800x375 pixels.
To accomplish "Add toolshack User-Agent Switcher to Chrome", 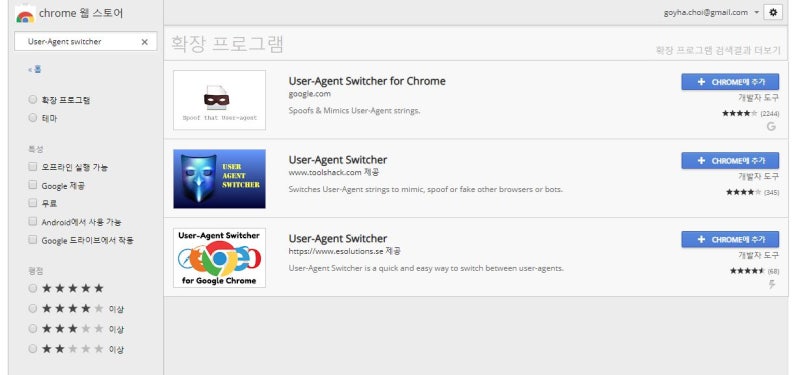I will pyautogui.click(x=730, y=160).
